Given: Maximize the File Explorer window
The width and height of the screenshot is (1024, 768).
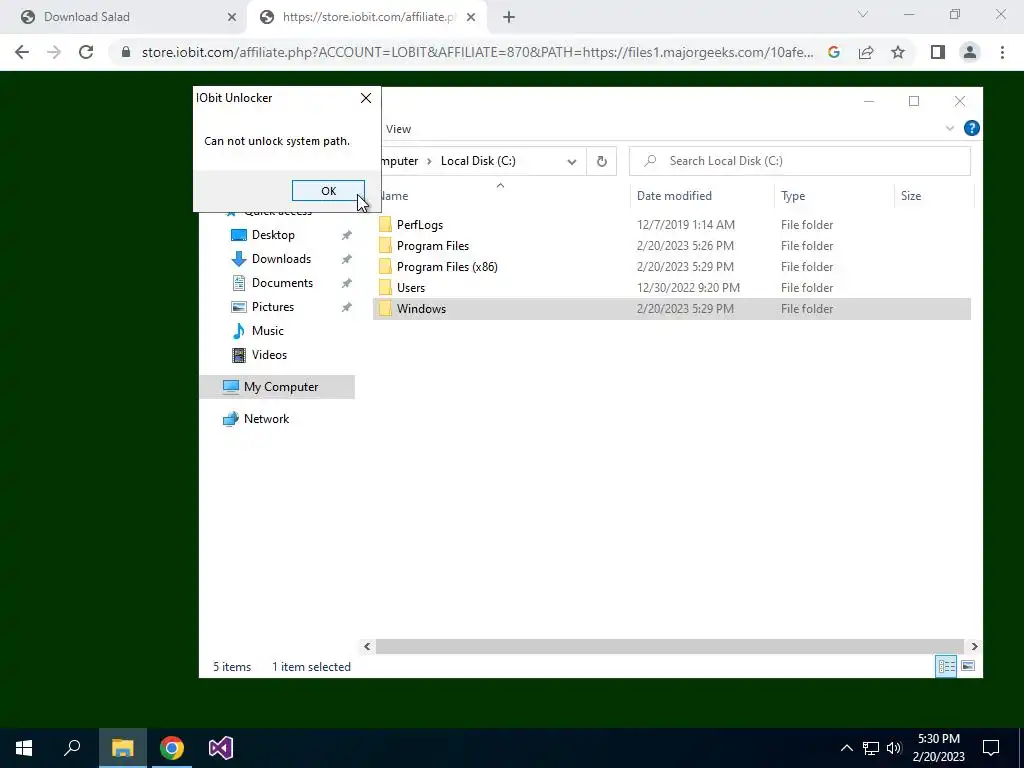Looking at the screenshot, I should [x=914, y=101].
